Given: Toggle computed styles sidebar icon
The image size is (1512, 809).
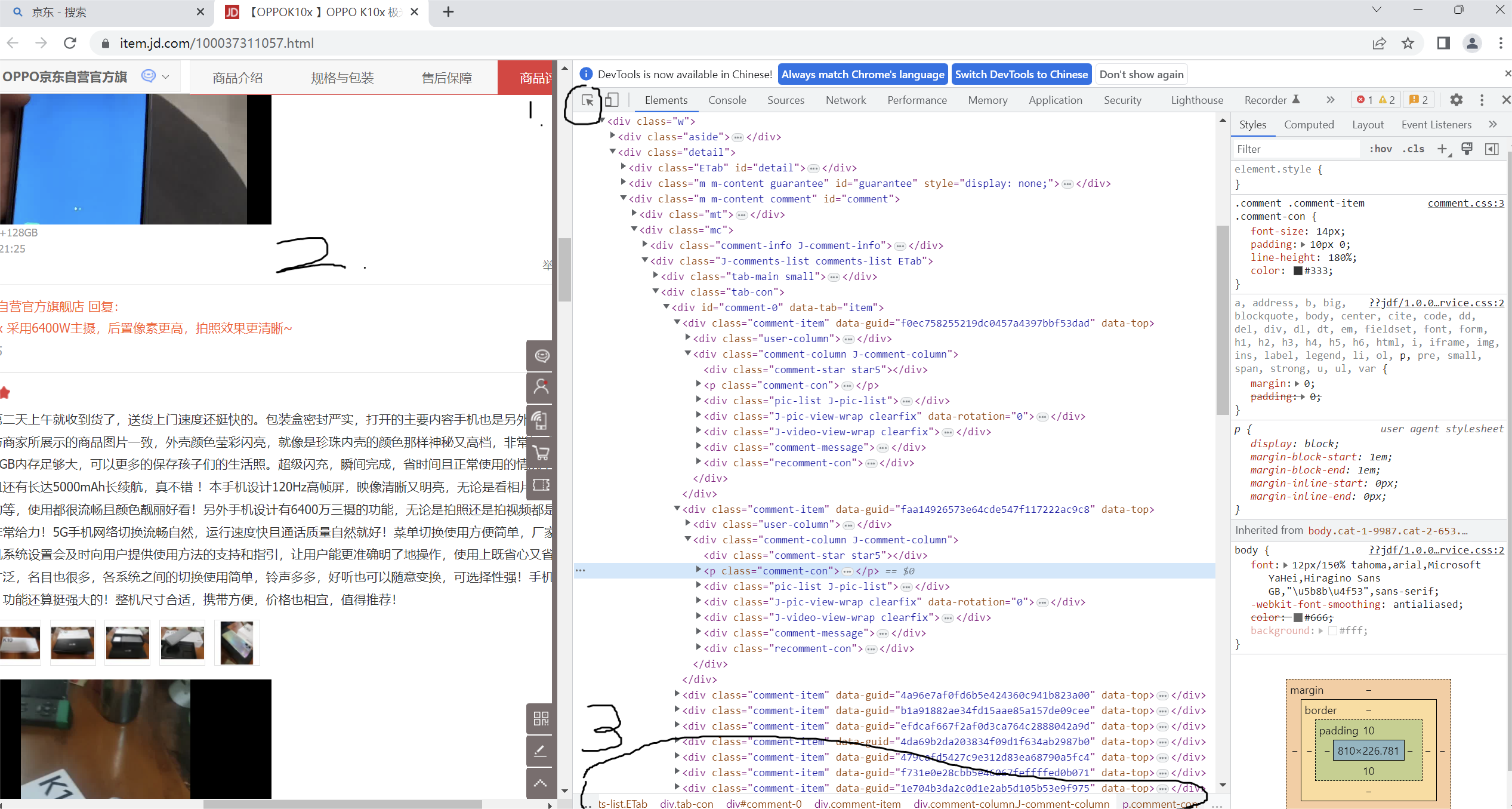Looking at the screenshot, I should [1491, 149].
